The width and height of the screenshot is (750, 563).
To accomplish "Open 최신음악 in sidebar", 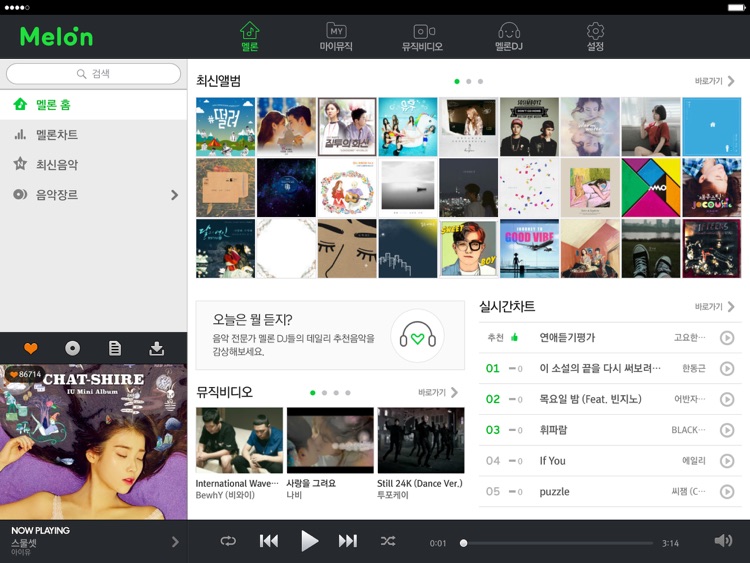I will tap(93, 165).
